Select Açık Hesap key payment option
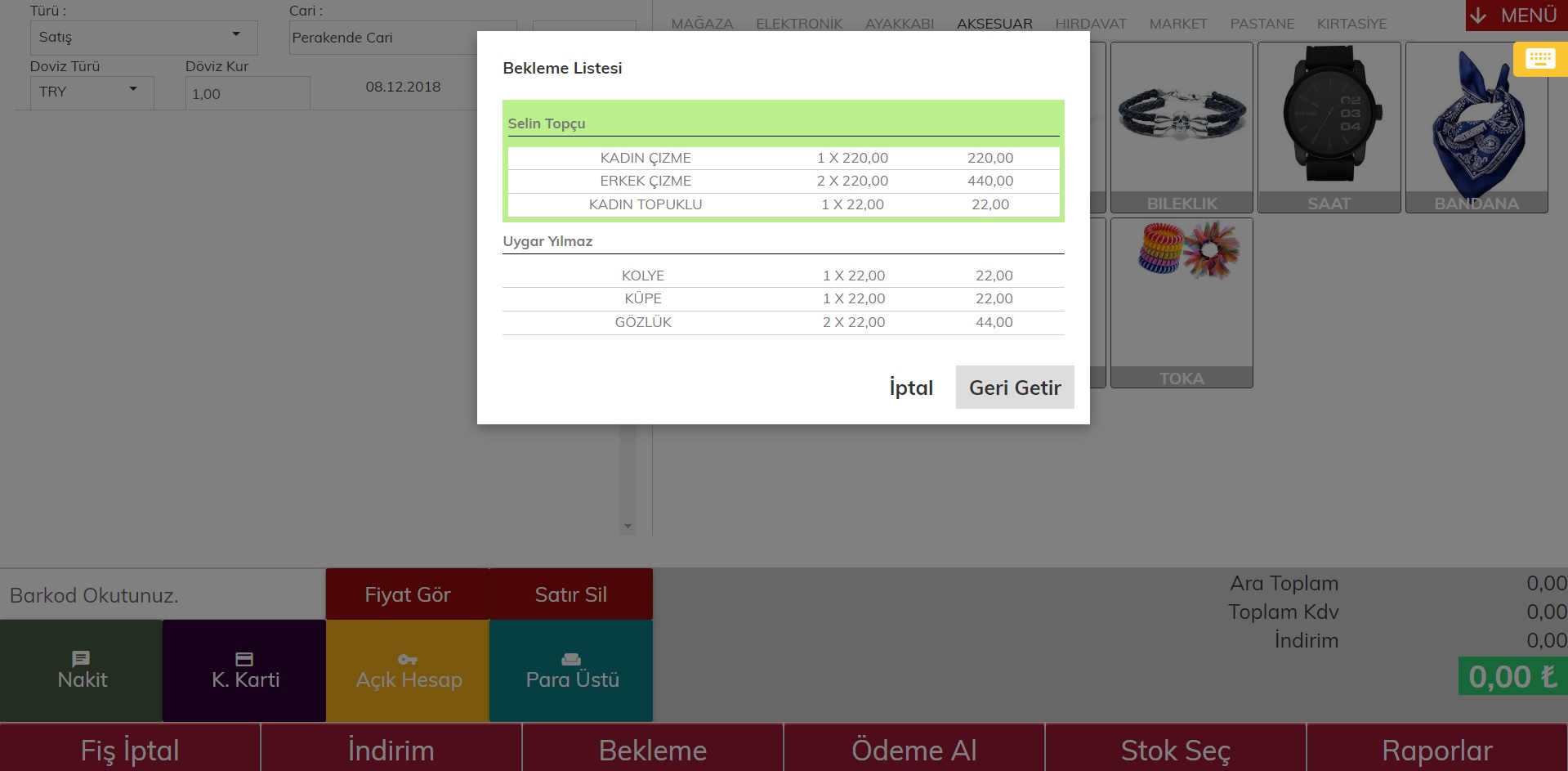 click(x=408, y=670)
